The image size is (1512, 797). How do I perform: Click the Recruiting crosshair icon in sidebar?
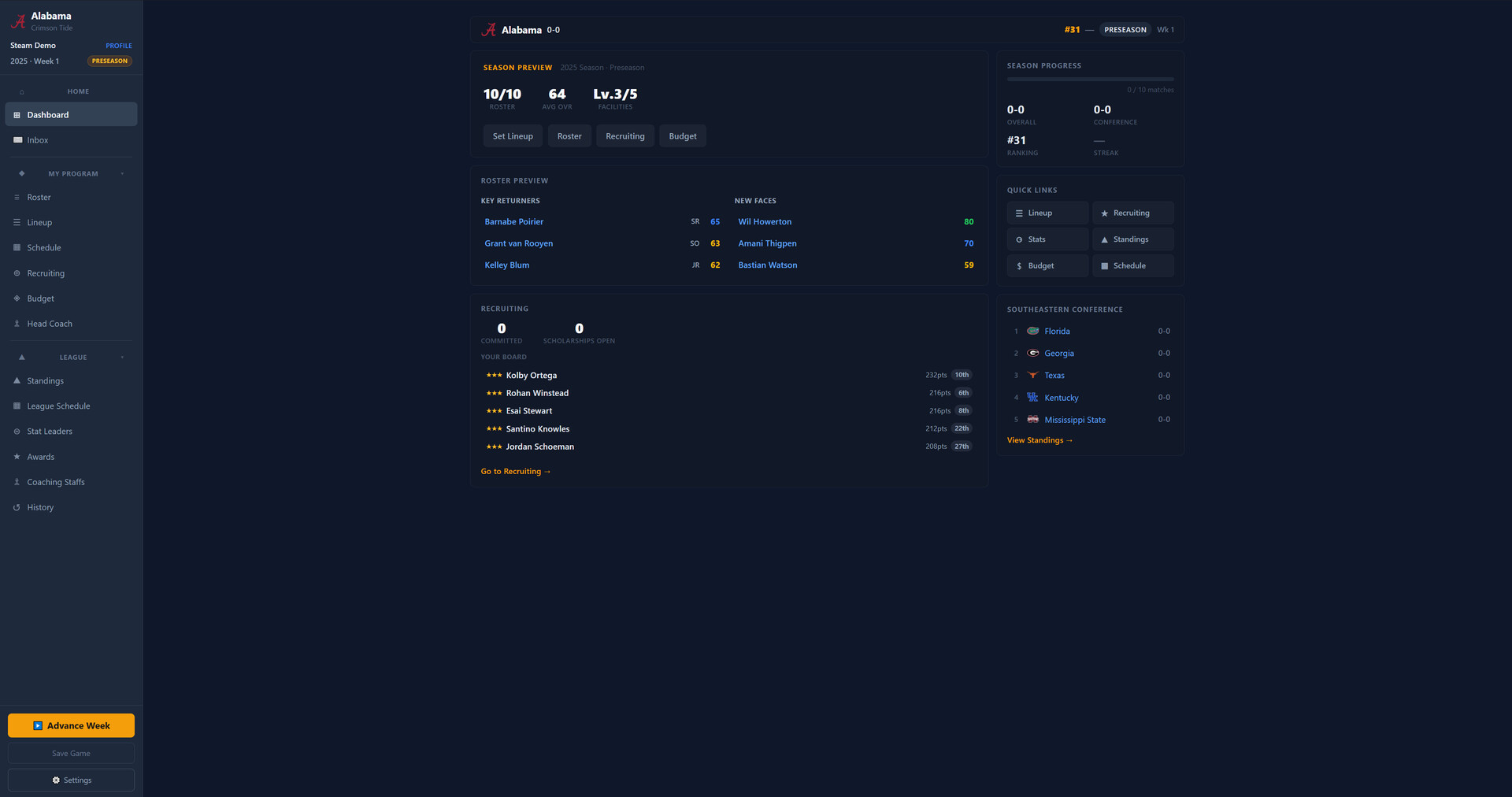[17, 273]
